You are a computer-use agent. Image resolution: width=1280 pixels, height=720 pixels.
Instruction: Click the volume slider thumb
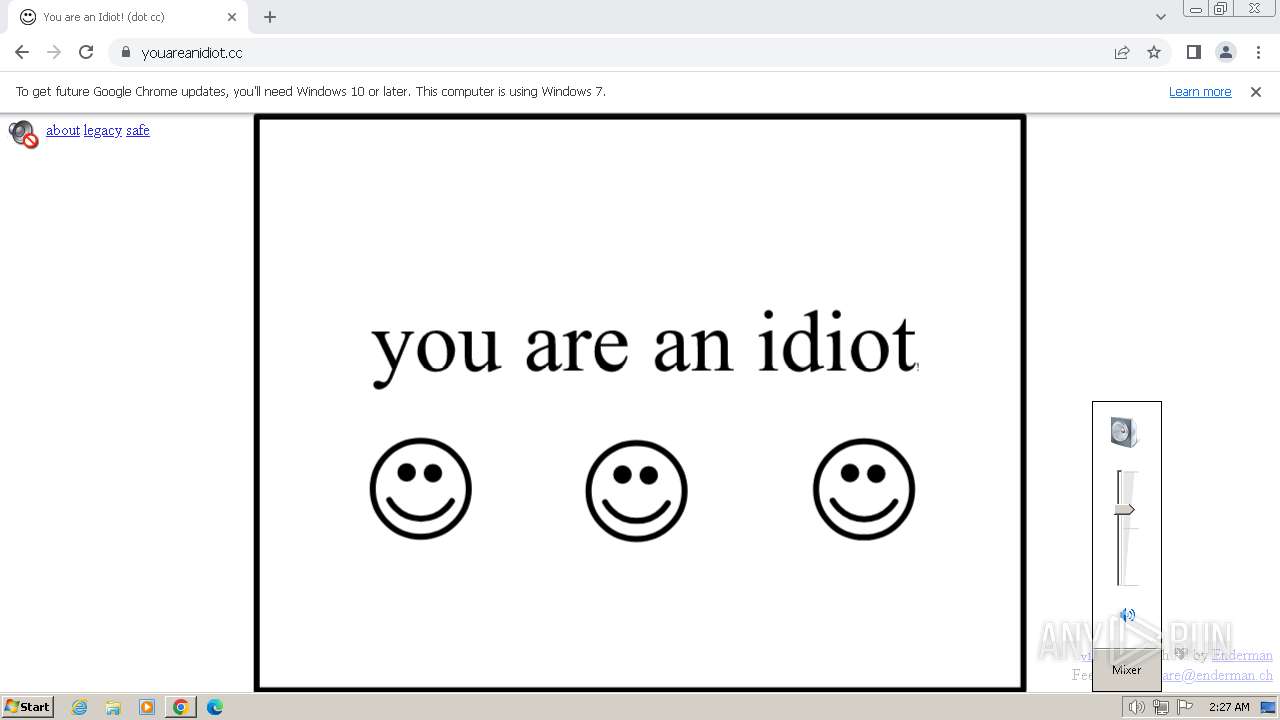[x=1125, y=510]
